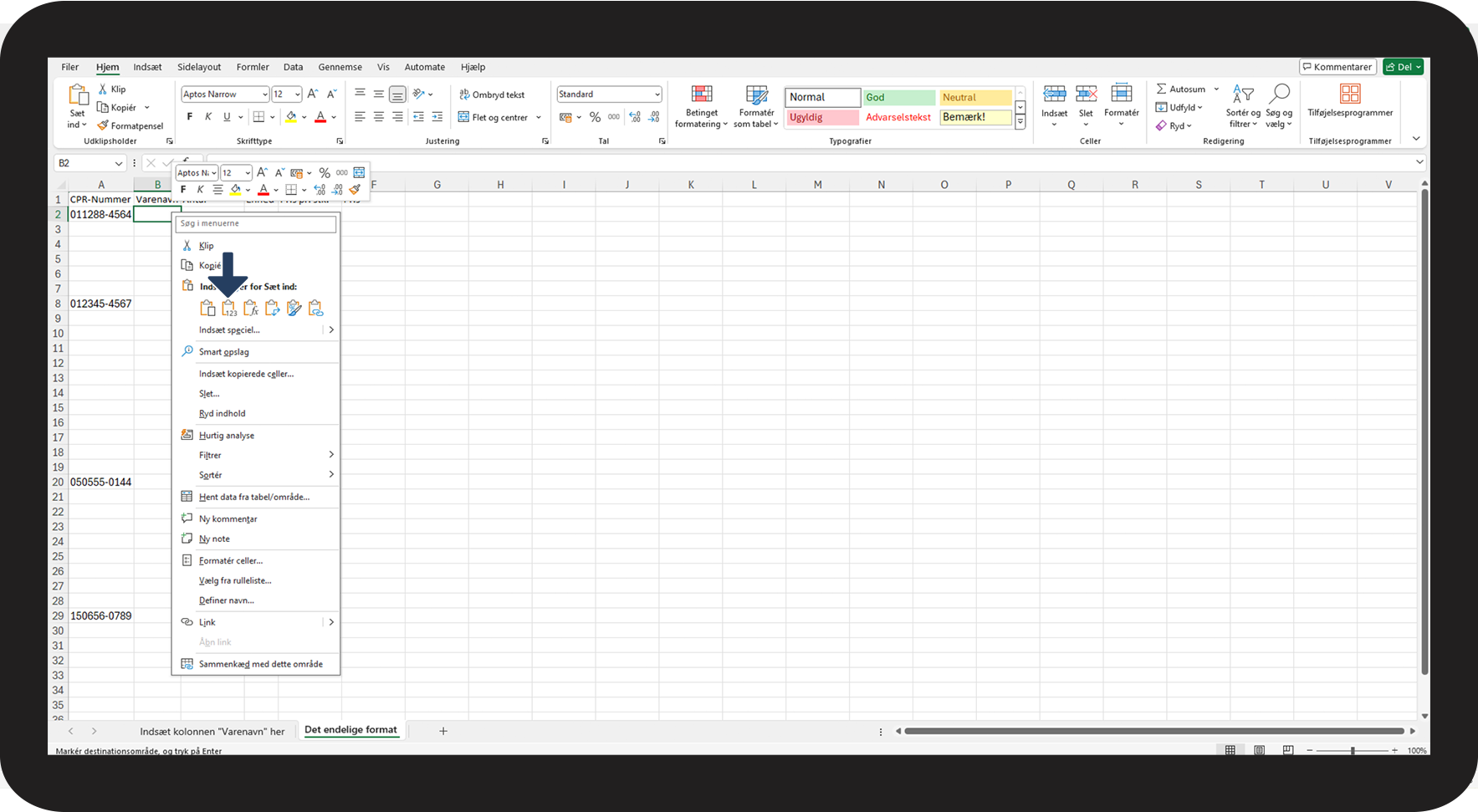This screenshot has width=1478, height=812.
Task: Open the B2 name box dropdown
Action: click(117, 163)
